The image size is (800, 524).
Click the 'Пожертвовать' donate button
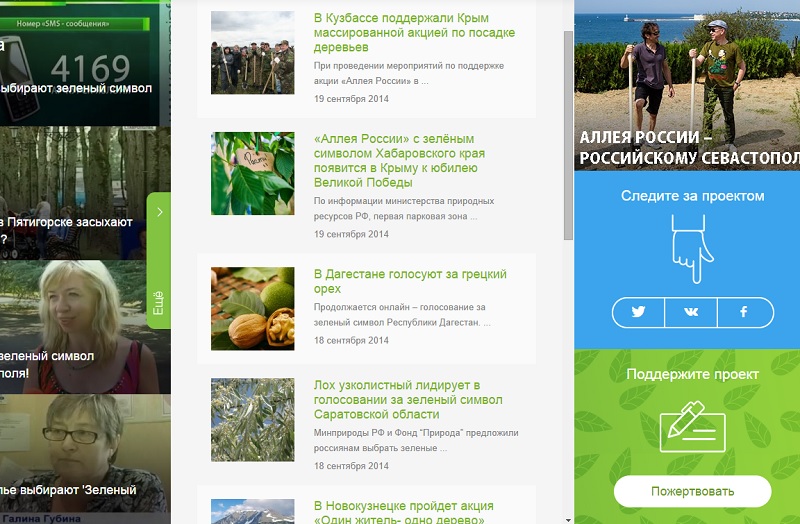[x=692, y=491]
